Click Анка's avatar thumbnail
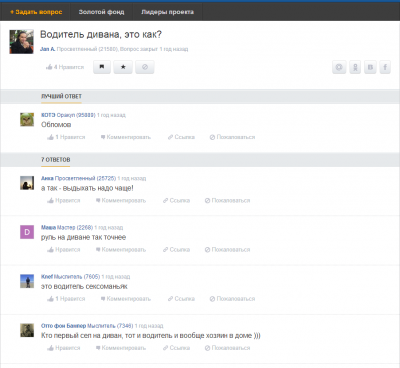 click(27, 183)
